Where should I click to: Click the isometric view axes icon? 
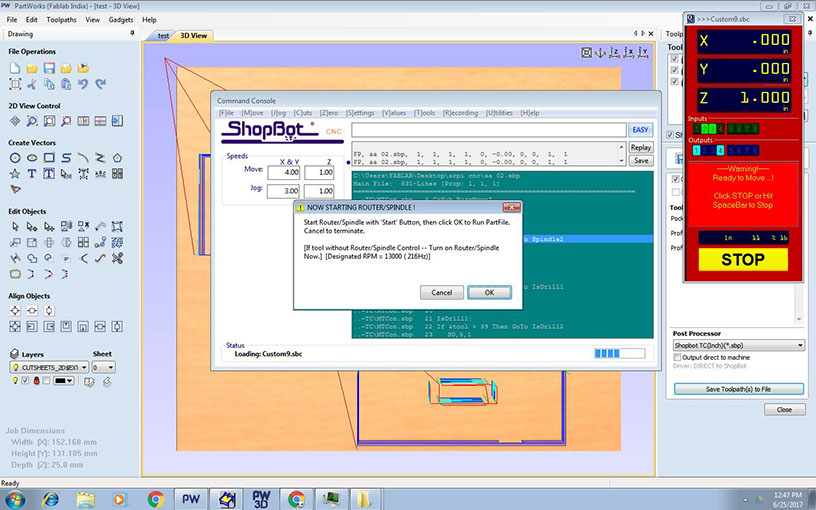click(x=601, y=53)
